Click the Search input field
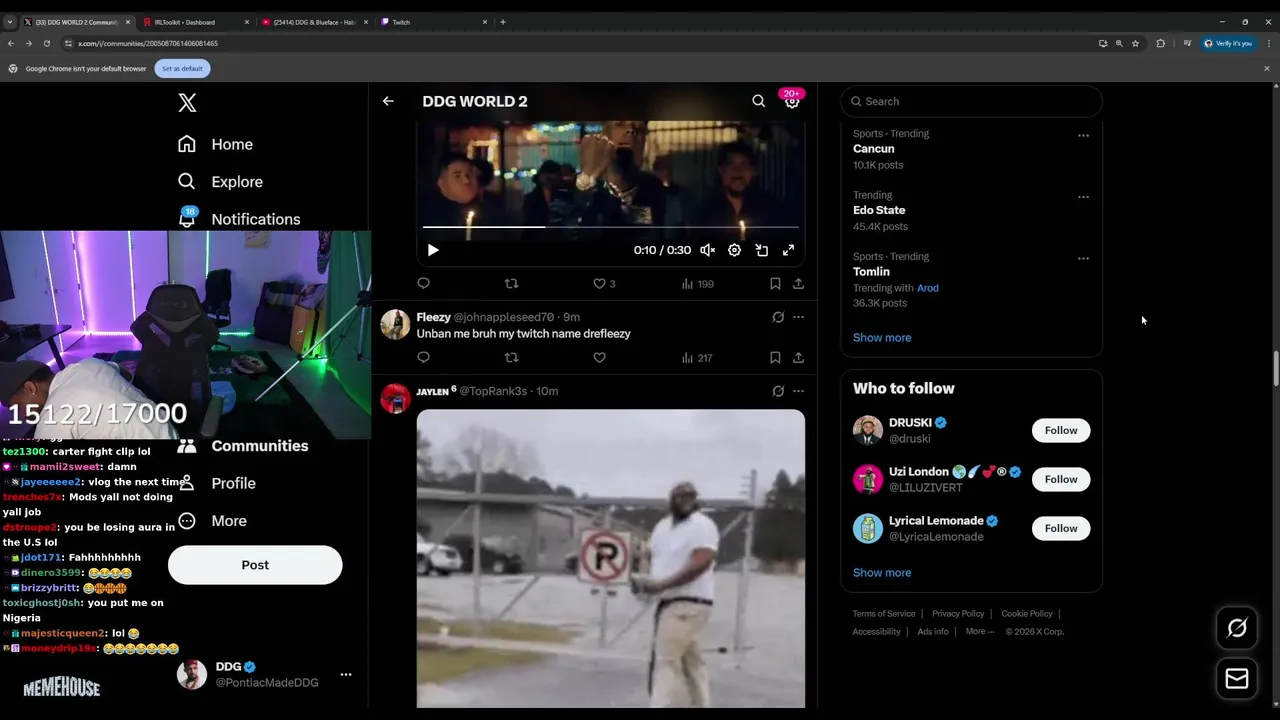The width and height of the screenshot is (1280, 720). 971,101
